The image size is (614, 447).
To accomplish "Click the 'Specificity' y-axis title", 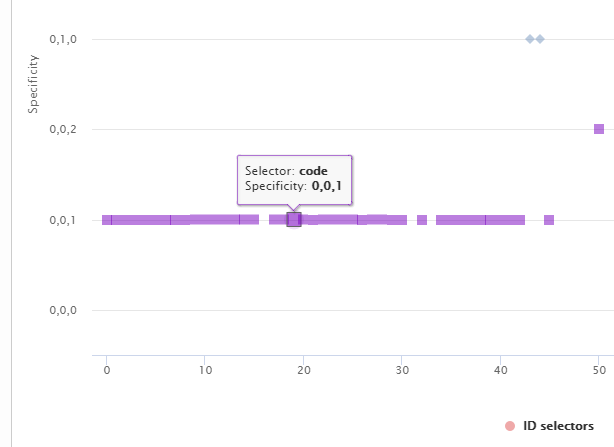I will click(x=33, y=84).
